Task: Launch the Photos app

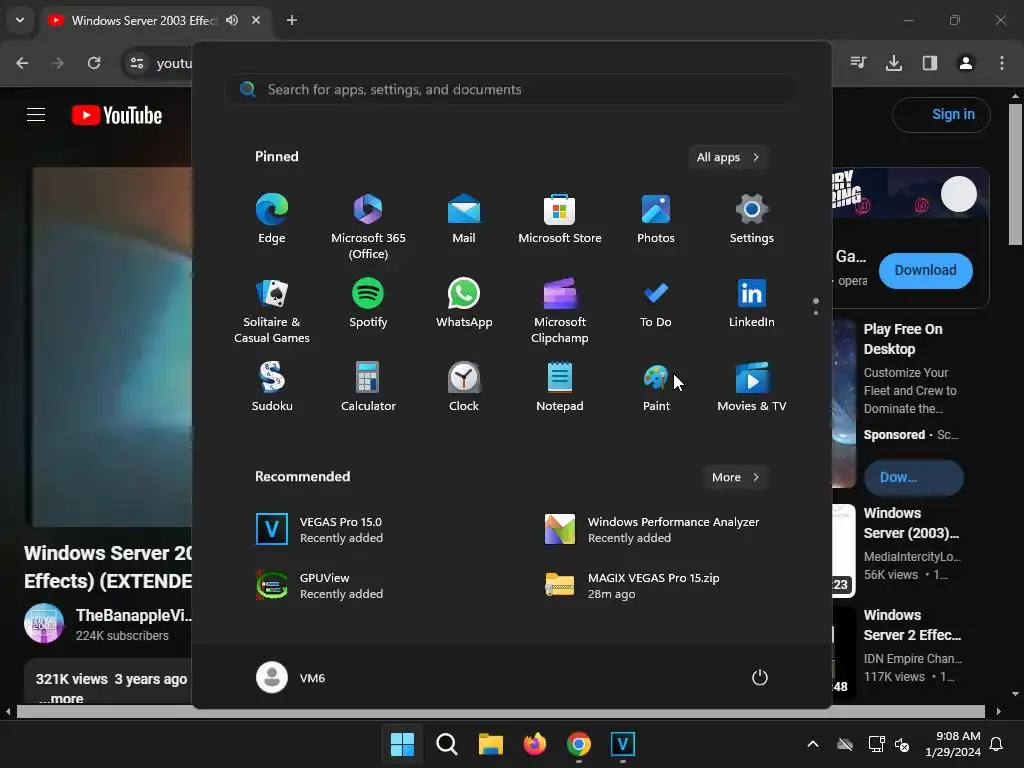Action: 656,219
